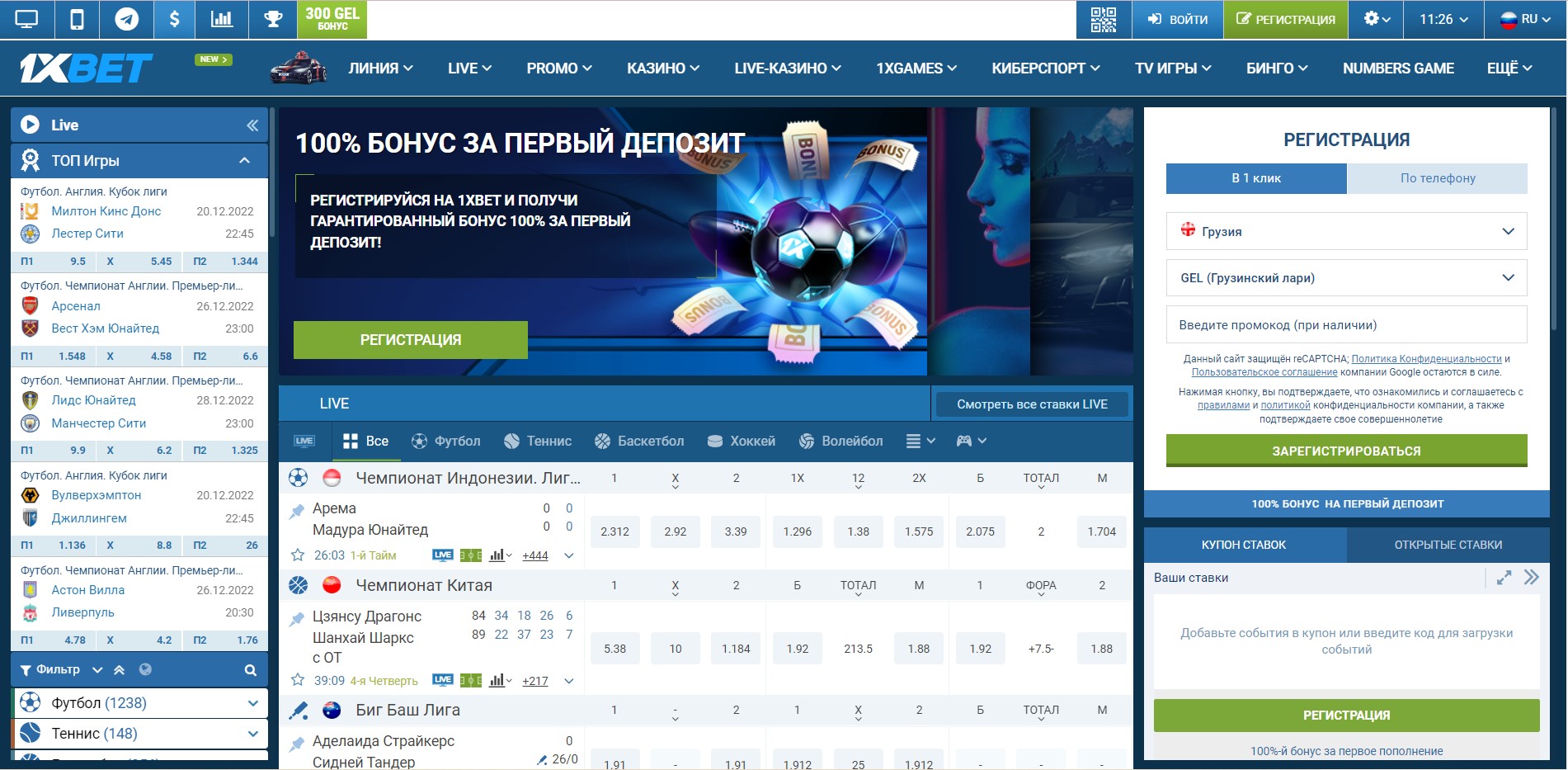Screen dimensions: 1568x770
Task: Open statistics chart icon for Арема match
Action: click(x=500, y=555)
